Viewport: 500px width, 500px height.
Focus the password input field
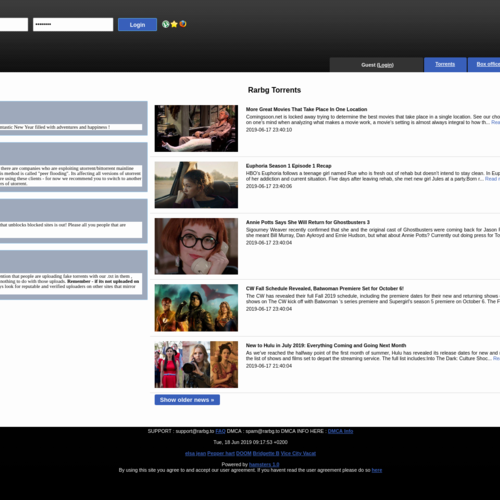pyautogui.click(x=73, y=25)
